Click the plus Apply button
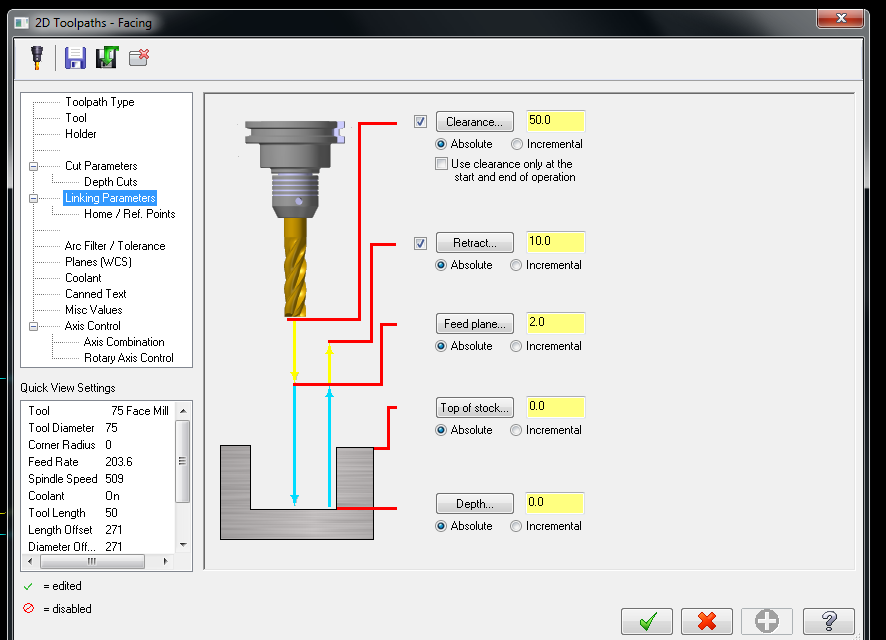This screenshot has height=640, width=886. click(767, 621)
